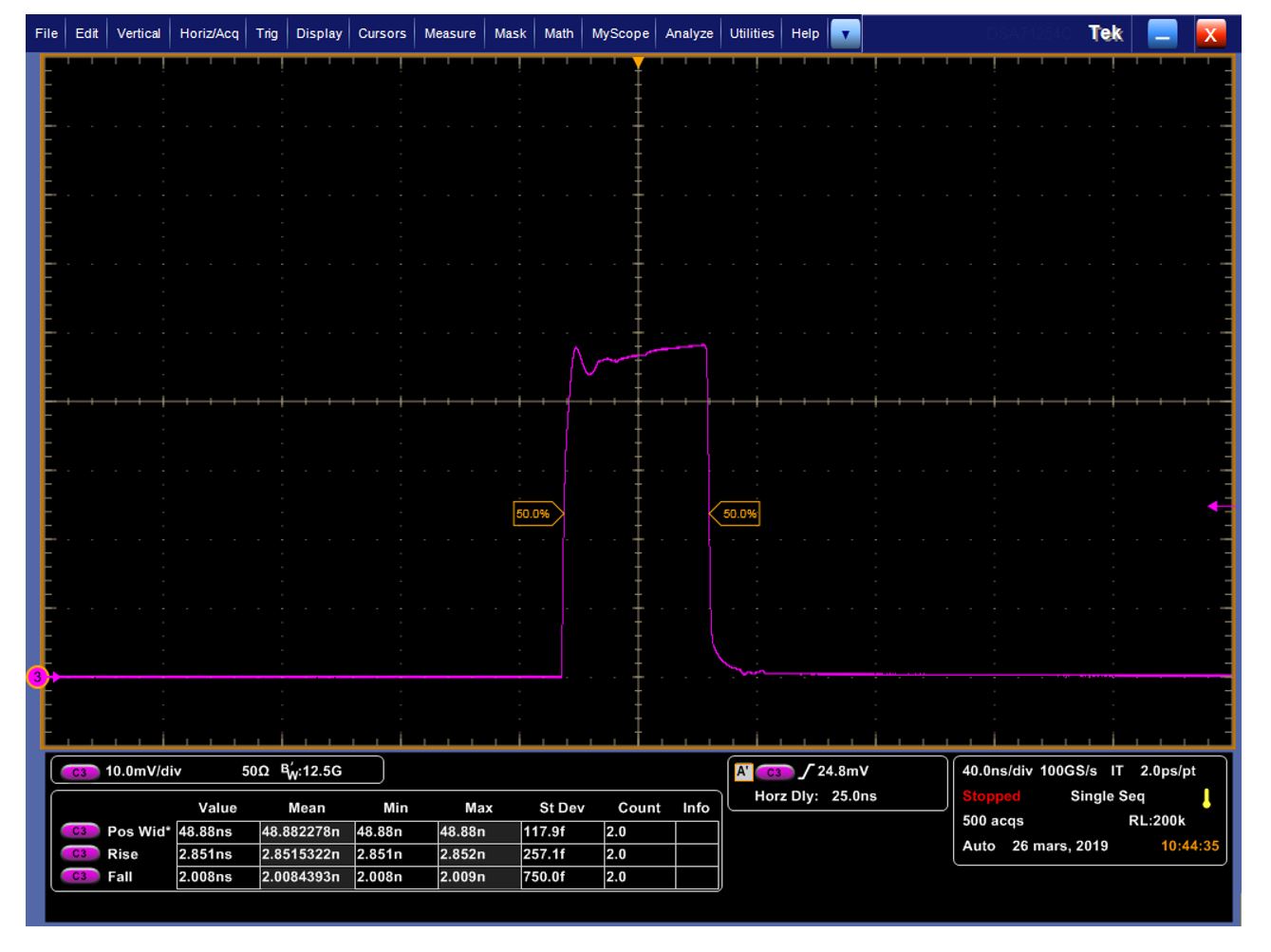Image resolution: width=1271 pixels, height=952 pixels.
Task: Click the yellow thermometer status icon
Action: (1206, 797)
